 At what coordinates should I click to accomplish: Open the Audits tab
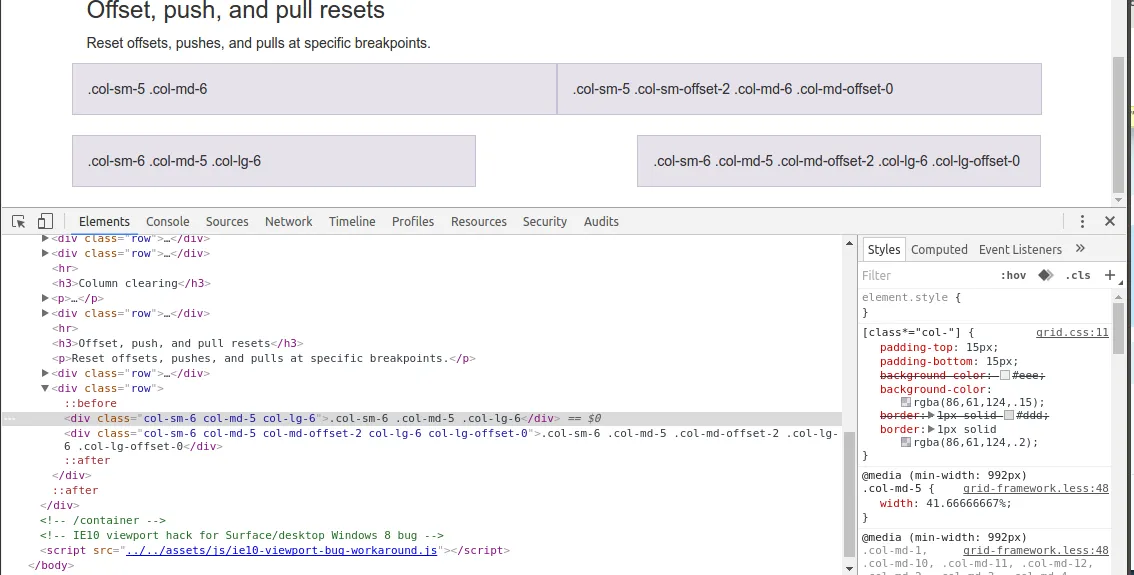(601, 221)
